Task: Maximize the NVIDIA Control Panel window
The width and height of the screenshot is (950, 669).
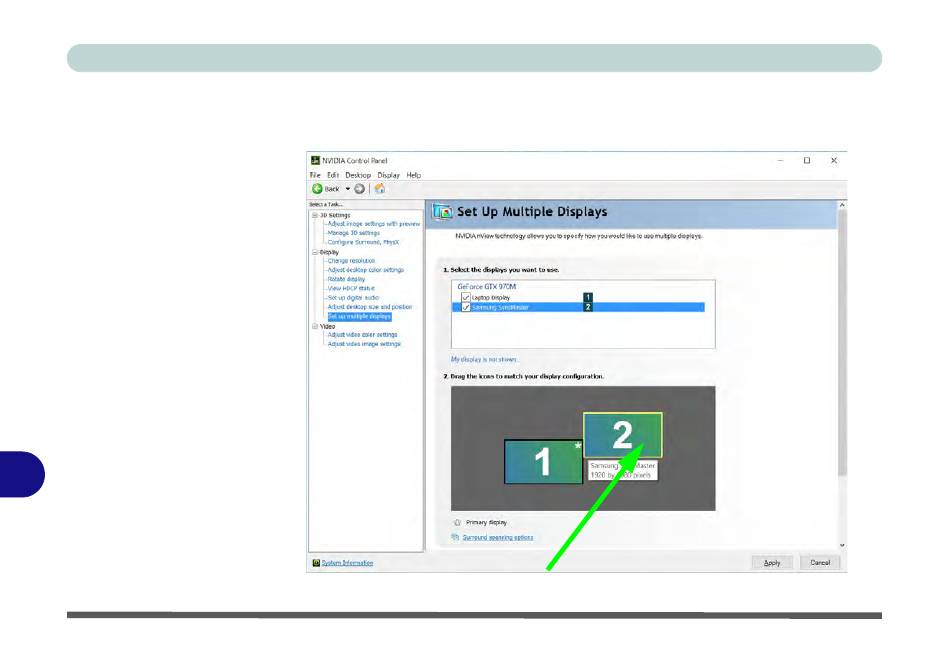Action: 807,161
